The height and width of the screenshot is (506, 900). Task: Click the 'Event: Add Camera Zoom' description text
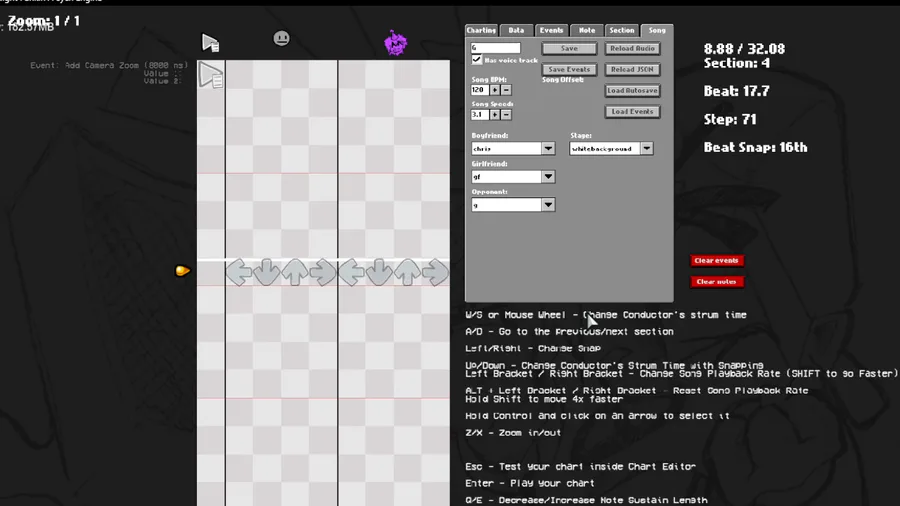click(x=109, y=65)
